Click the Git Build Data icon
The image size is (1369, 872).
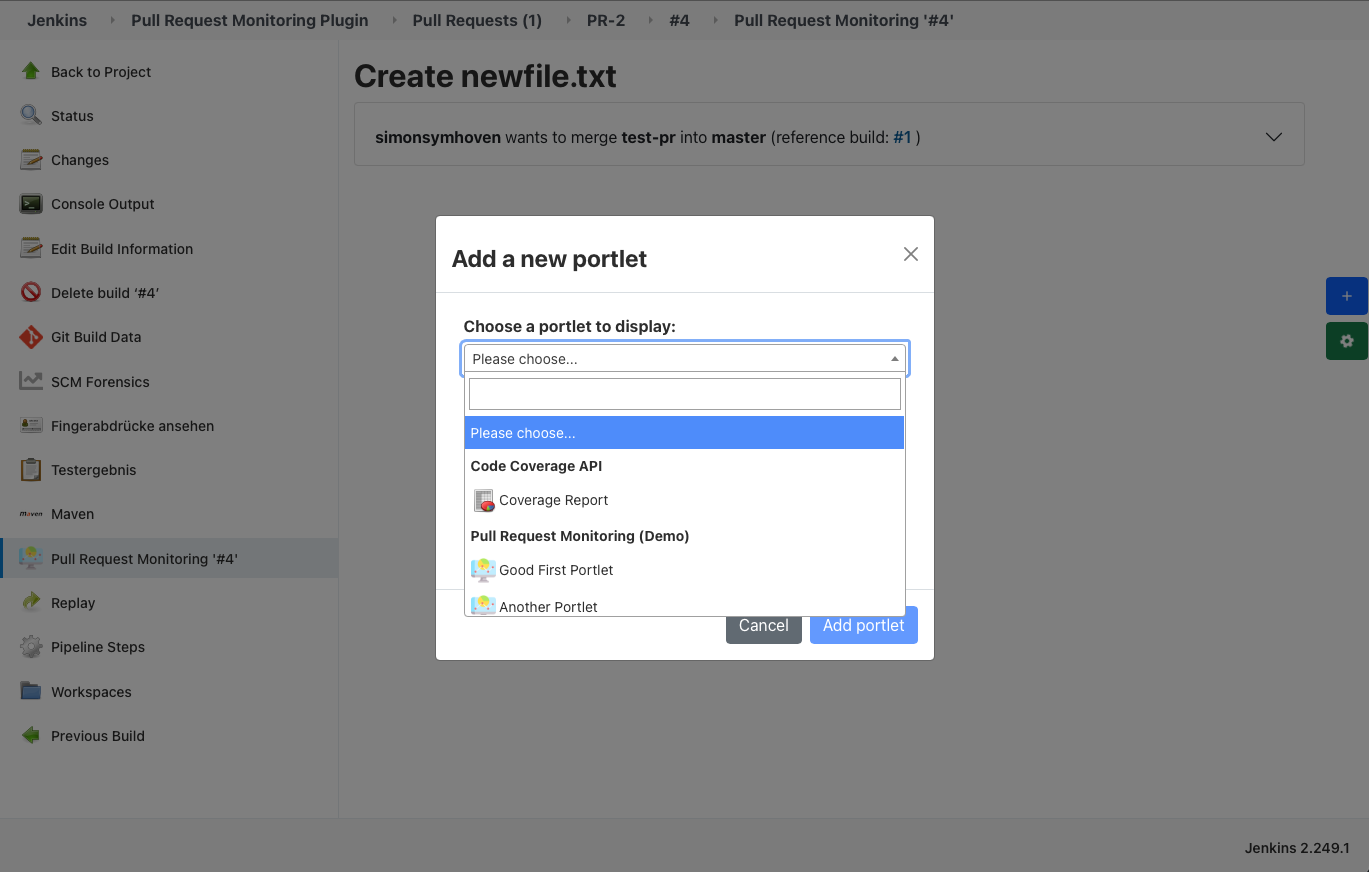(31, 336)
